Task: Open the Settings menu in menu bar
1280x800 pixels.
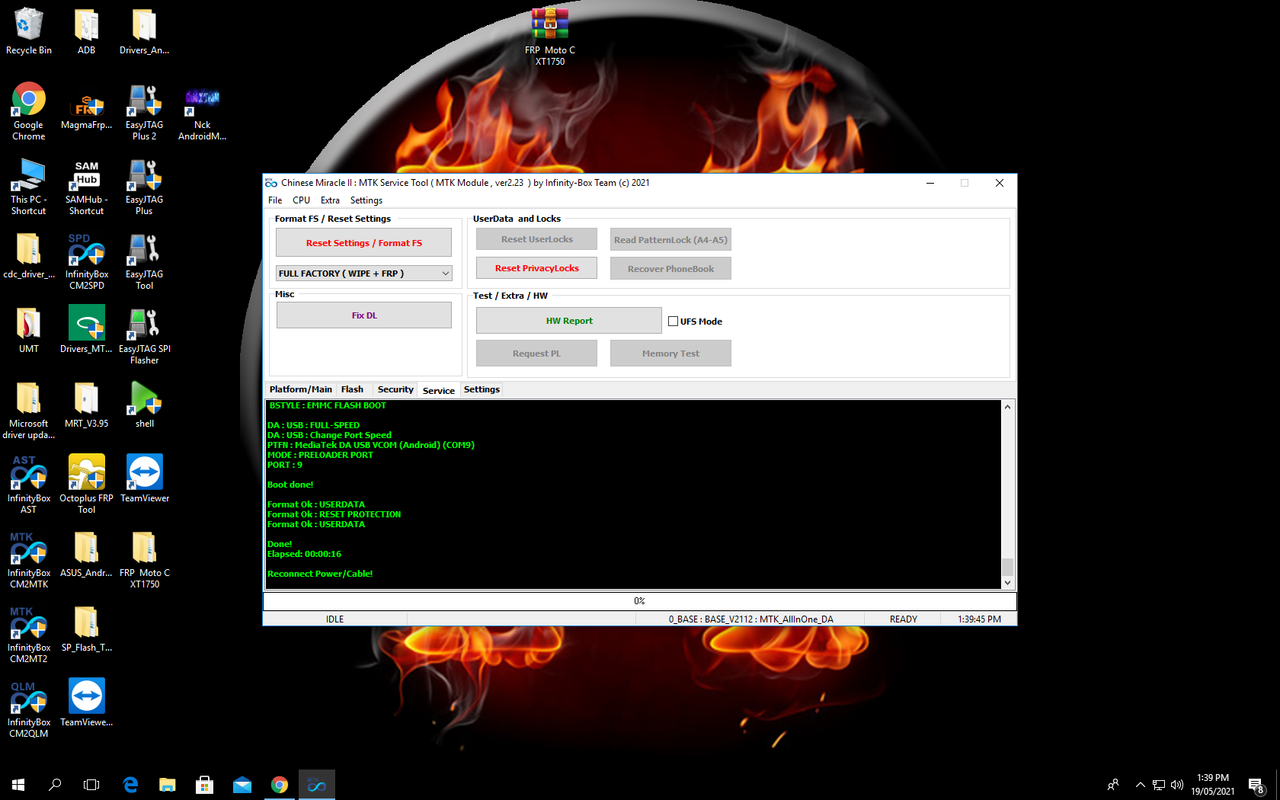Action: [x=366, y=200]
